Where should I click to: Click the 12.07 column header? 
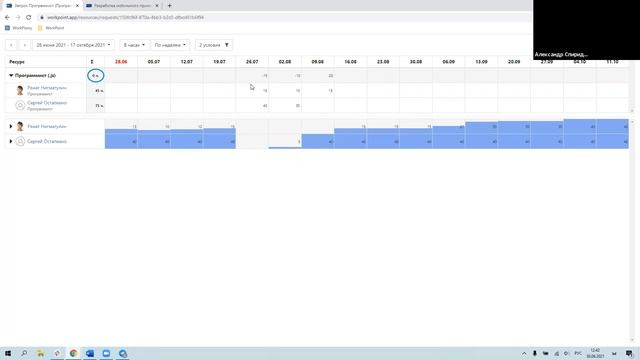[187, 62]
